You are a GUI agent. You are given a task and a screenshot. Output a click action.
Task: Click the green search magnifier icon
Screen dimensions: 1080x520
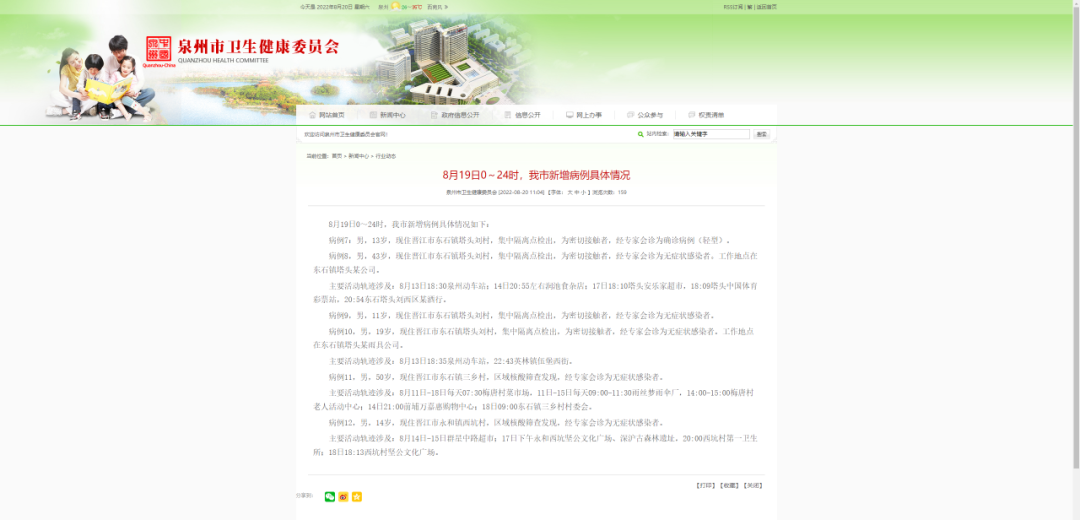(641, 134)
